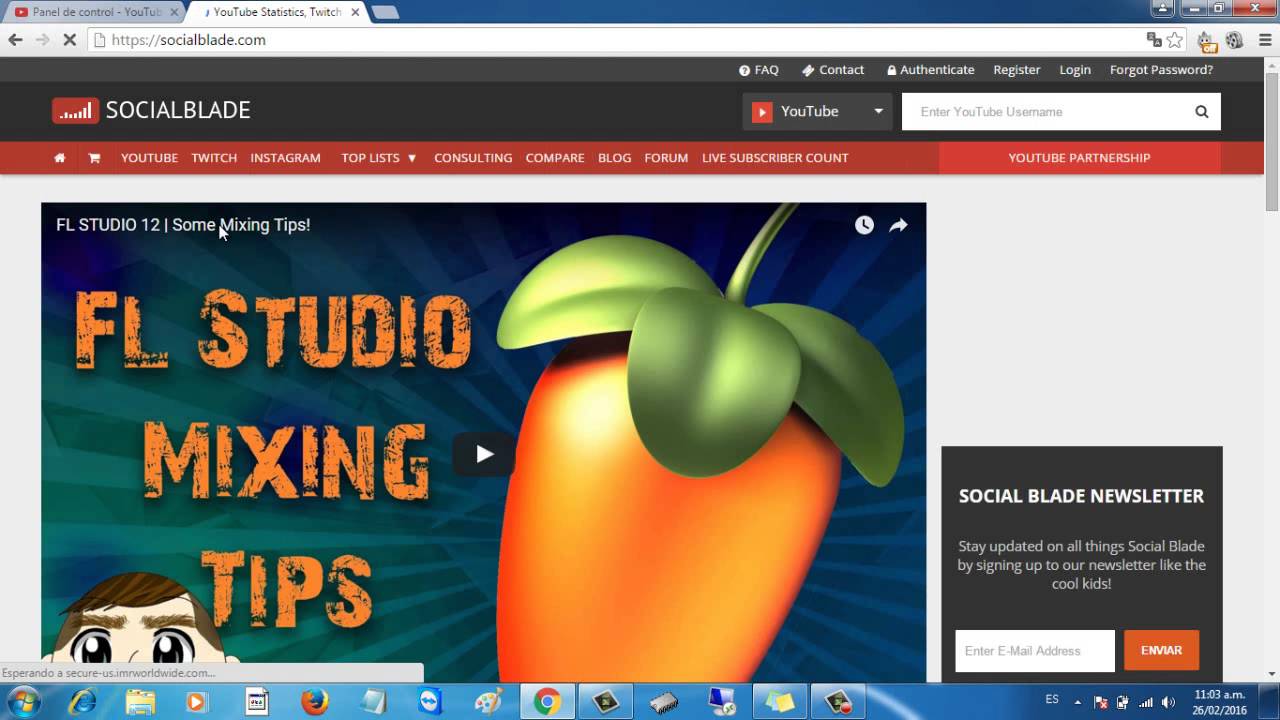The width and height of the screenshot is (1280, 720).
Task: Show hidden system tray icons
Action: [1078, 702]
